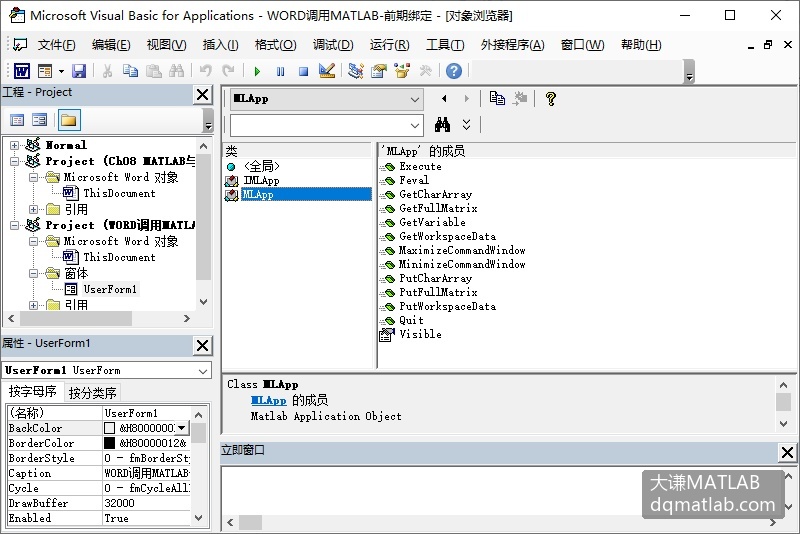800x534 pixels.
Task: Open the 工具(T) menu
Action: (x=445, y=45)
